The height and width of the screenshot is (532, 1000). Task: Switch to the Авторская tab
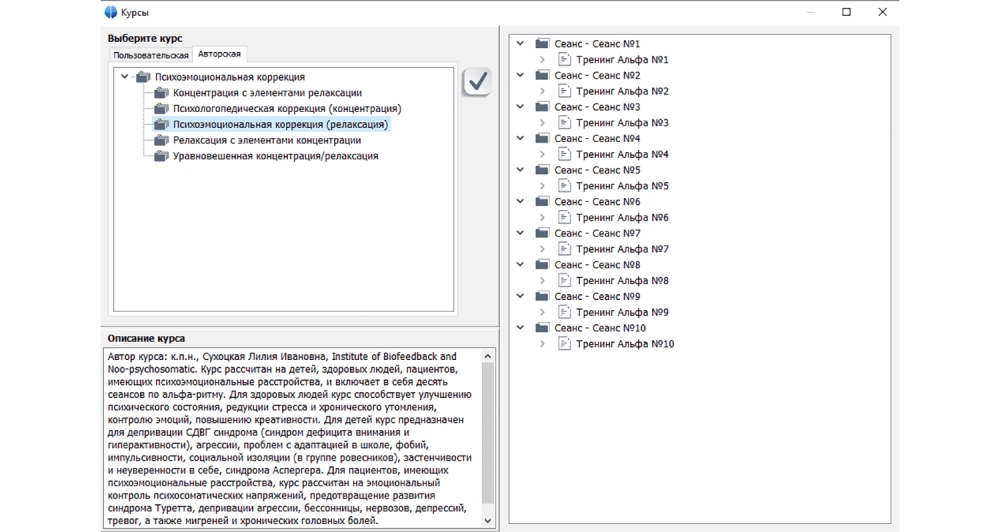click(219, 54)
